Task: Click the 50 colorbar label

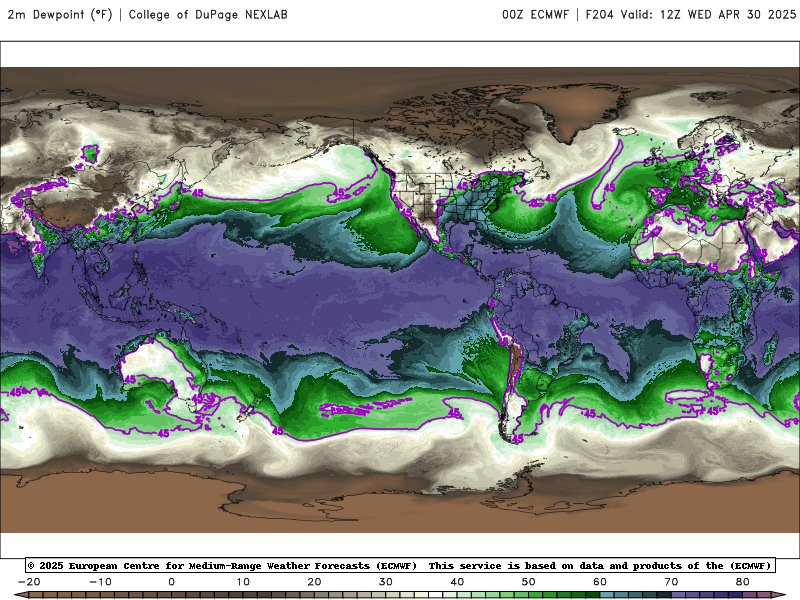Action: (x=529, y=582)
